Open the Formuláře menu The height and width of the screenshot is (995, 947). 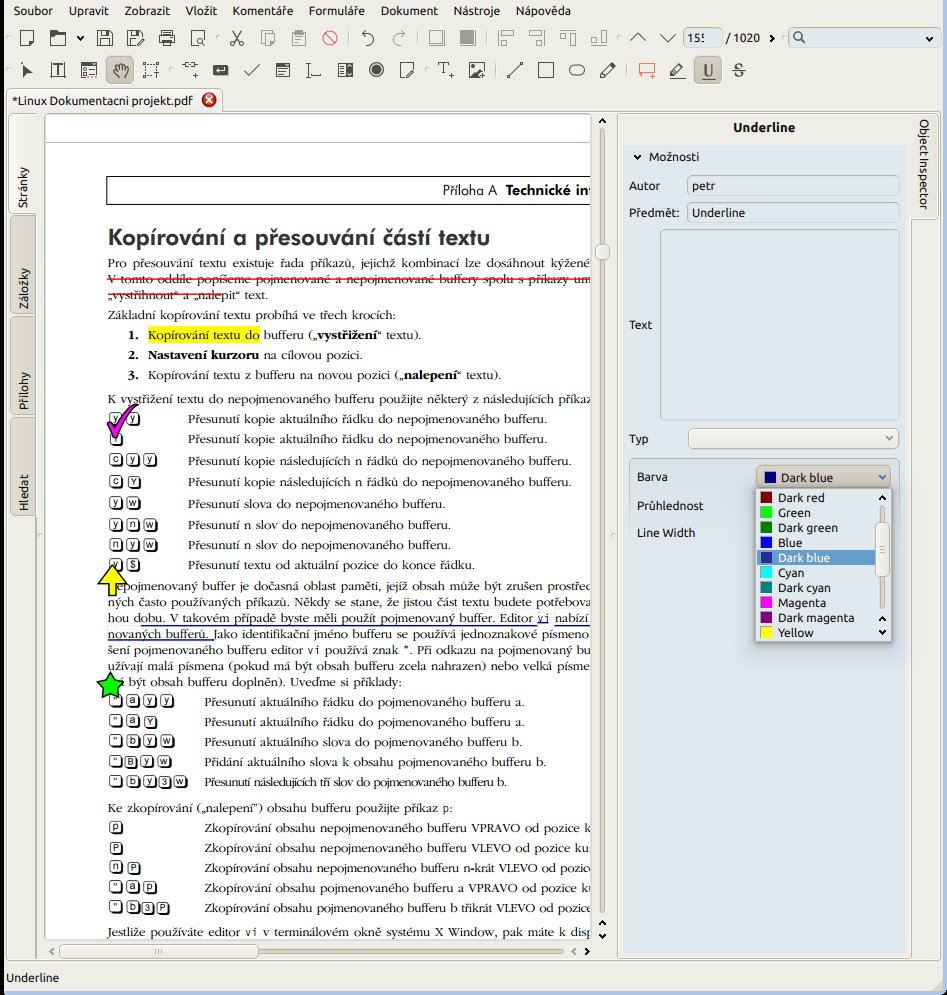(336, 11)
